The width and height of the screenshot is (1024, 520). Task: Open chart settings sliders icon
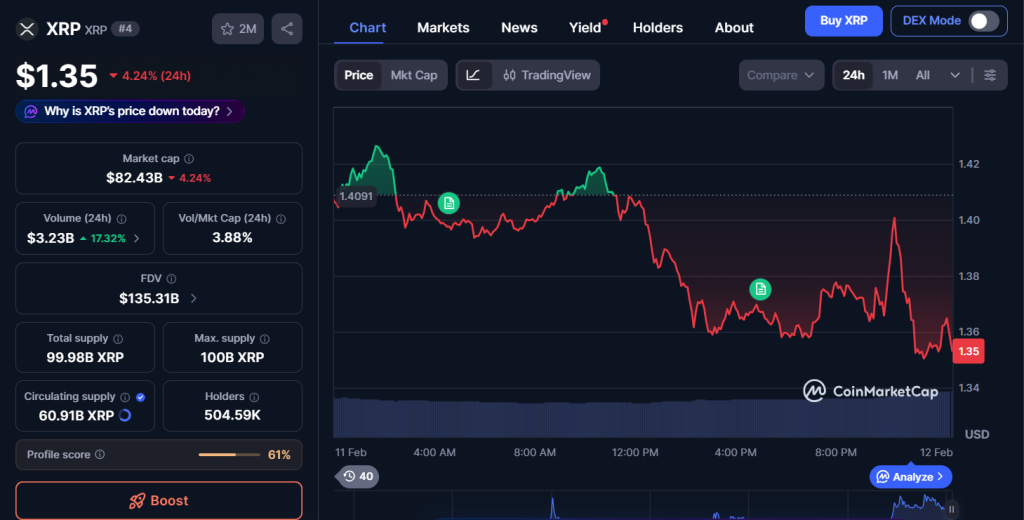click(990, 75)
